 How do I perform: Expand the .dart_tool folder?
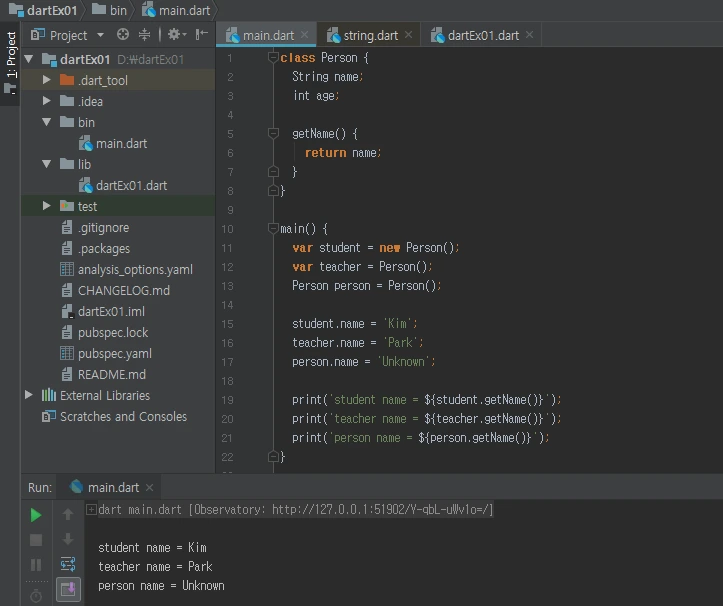click(x=46, y=80)
